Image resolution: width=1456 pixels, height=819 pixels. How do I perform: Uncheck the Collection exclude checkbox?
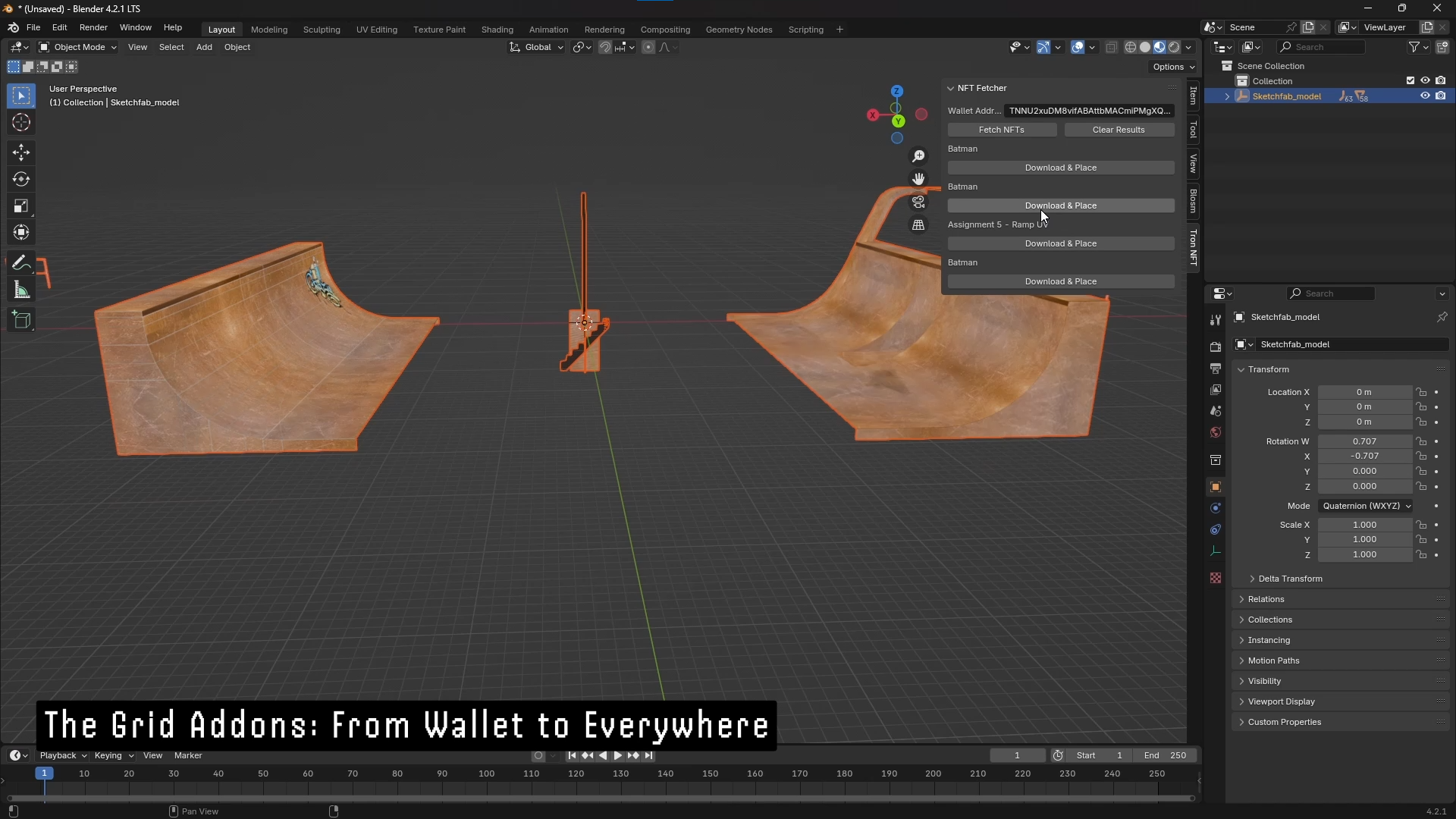click(x=1410, y=81)
